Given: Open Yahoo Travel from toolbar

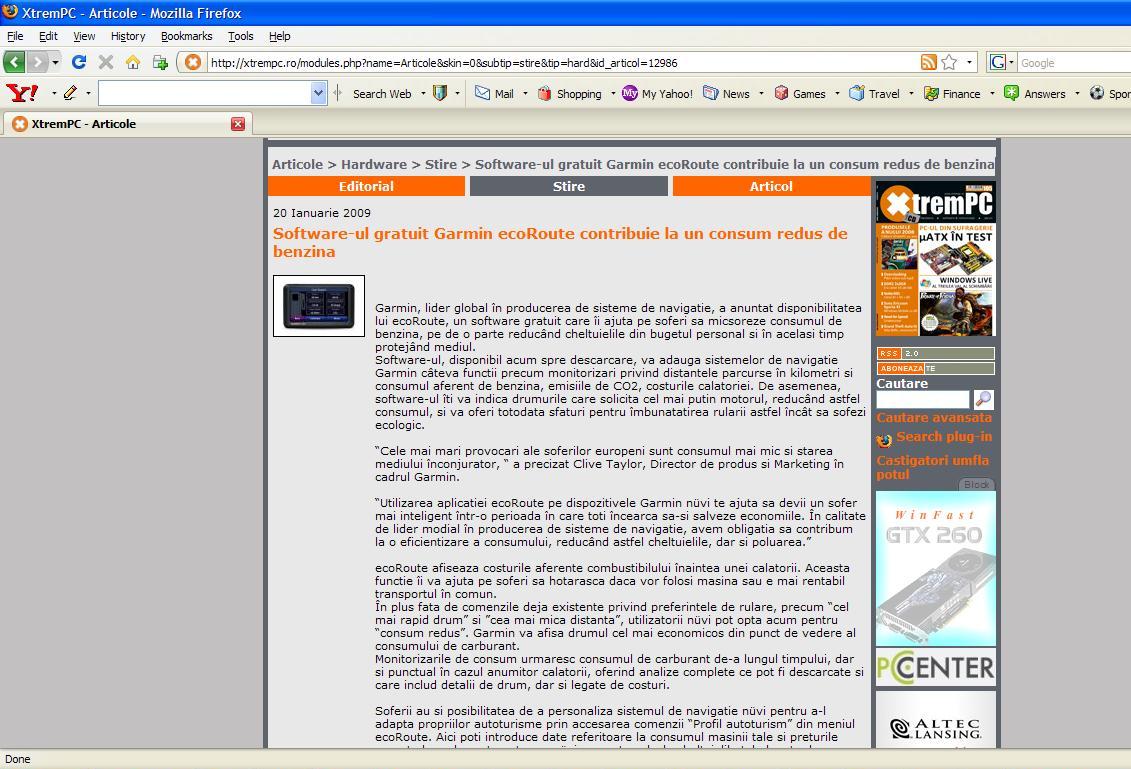Looking at the screenshot, I should pyautogui.click(x=874, y=93).
